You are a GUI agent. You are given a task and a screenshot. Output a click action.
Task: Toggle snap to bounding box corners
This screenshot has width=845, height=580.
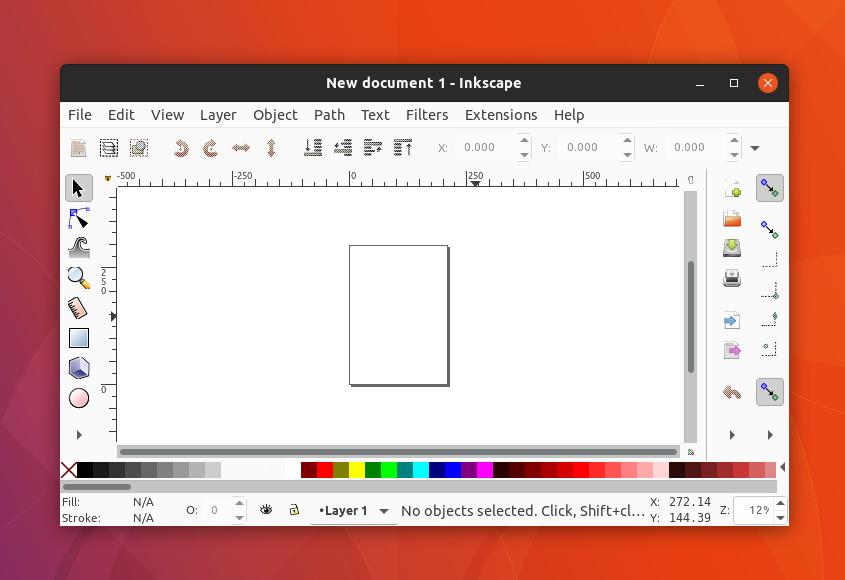click(x=770, y=290)
